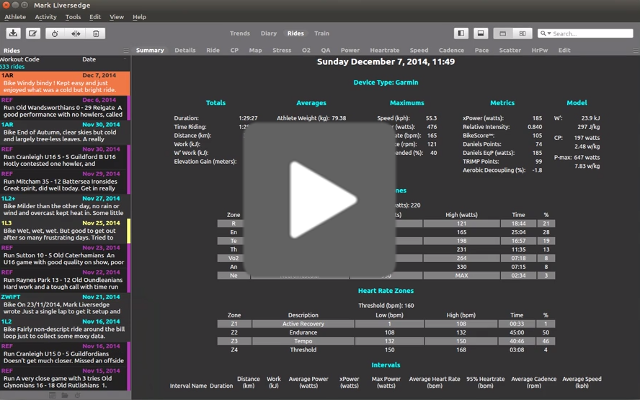Click the manual ride entry pencil icon

point(33,33)
